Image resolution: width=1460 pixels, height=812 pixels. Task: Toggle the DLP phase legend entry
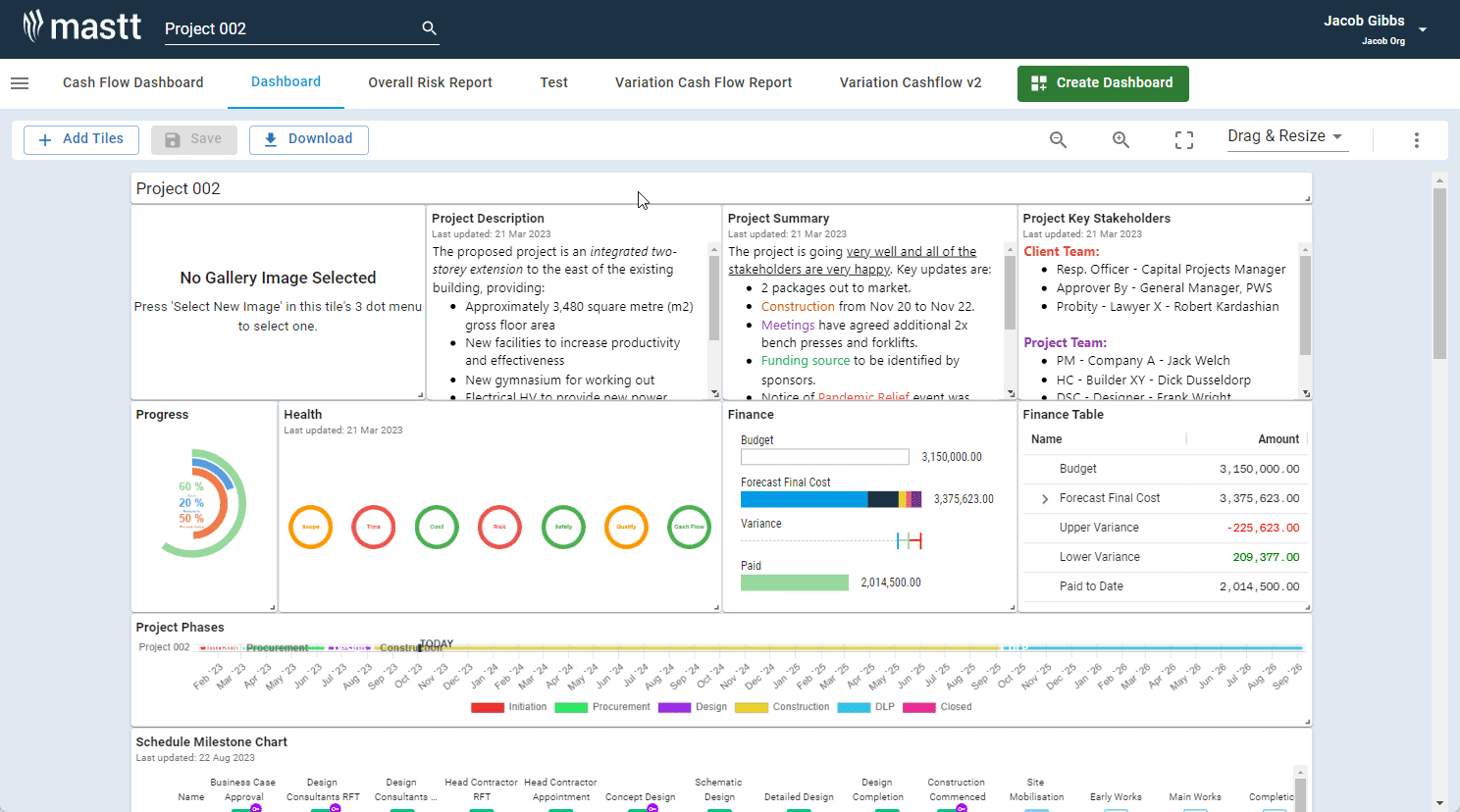866,707
